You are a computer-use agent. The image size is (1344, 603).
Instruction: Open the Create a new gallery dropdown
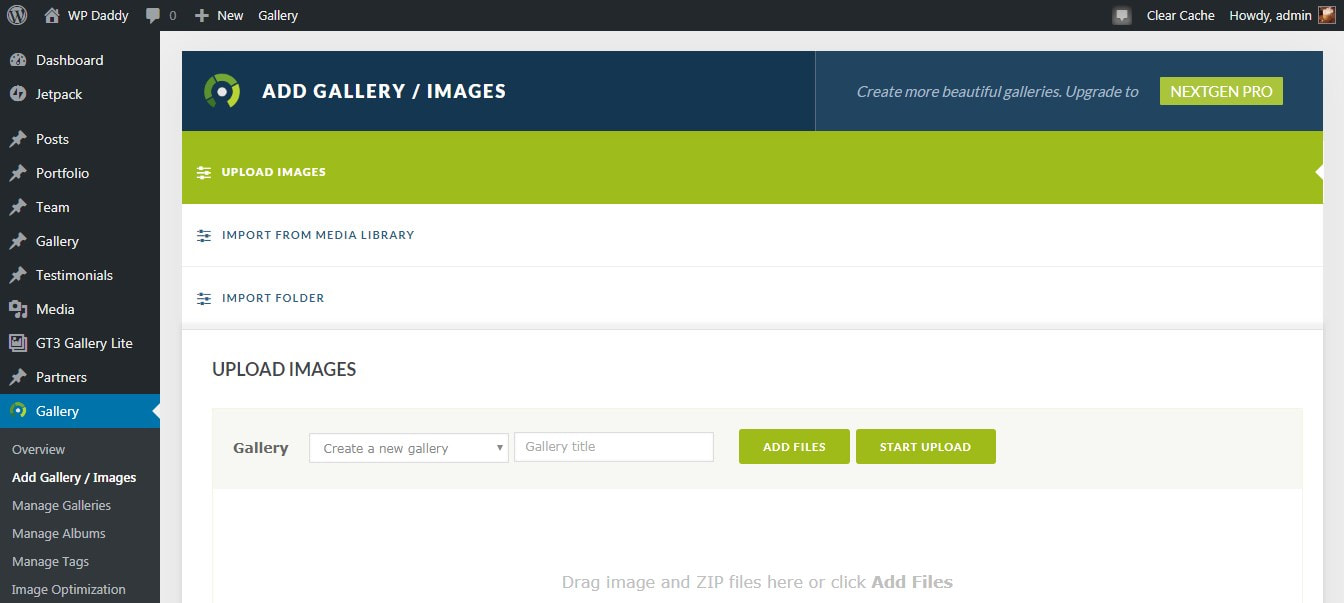pyautogui.click(x=409, y=447)
